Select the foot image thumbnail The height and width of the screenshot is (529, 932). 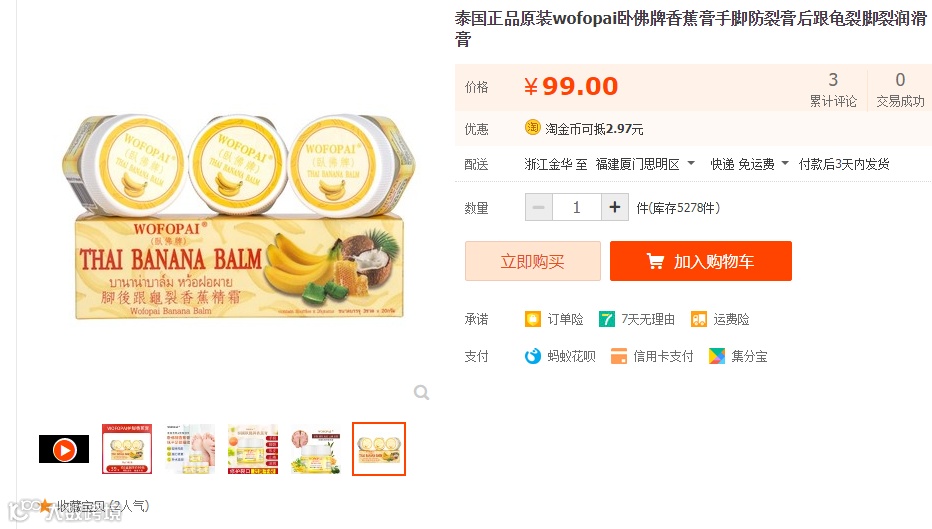coord(190,449)
